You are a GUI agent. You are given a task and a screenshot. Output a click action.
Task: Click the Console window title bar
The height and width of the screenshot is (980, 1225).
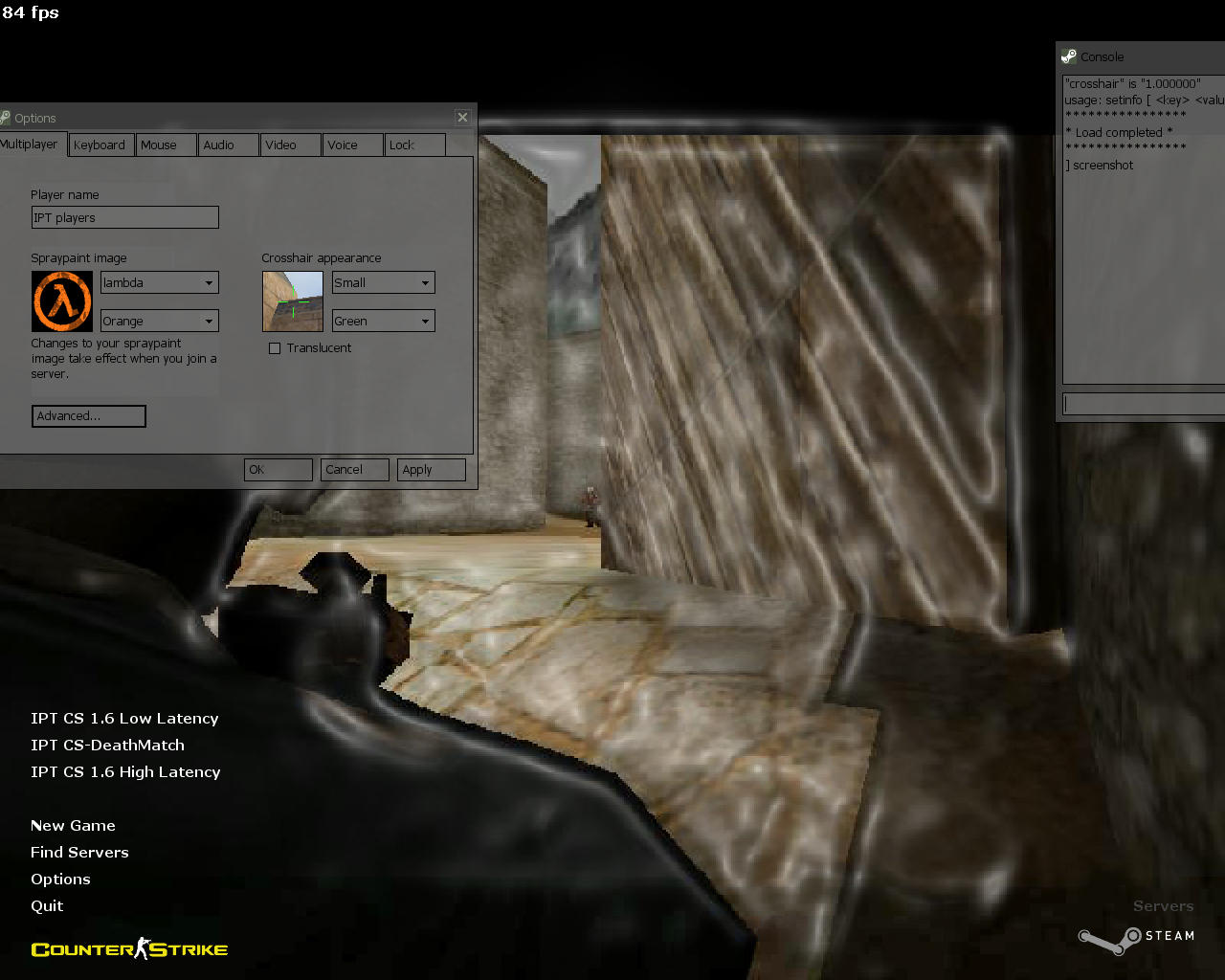(x=1141, y=56)
